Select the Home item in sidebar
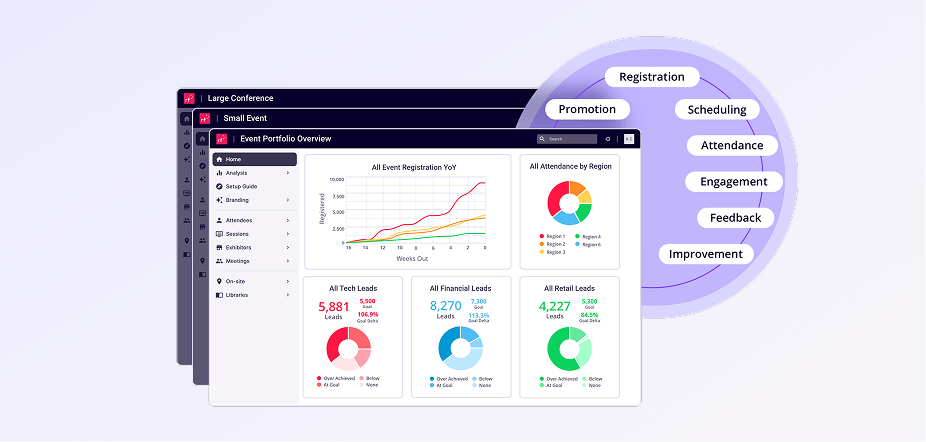The width and height of the screenshot is (926, 442). point(255,160)
